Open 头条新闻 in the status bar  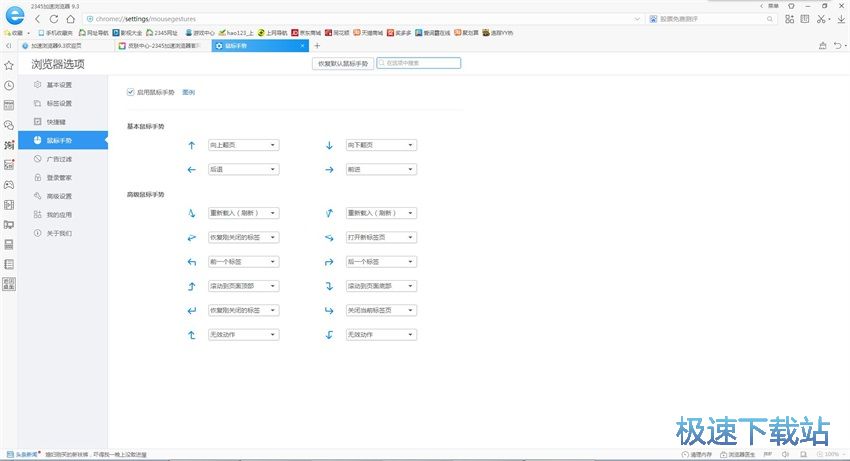pos(22,454)
